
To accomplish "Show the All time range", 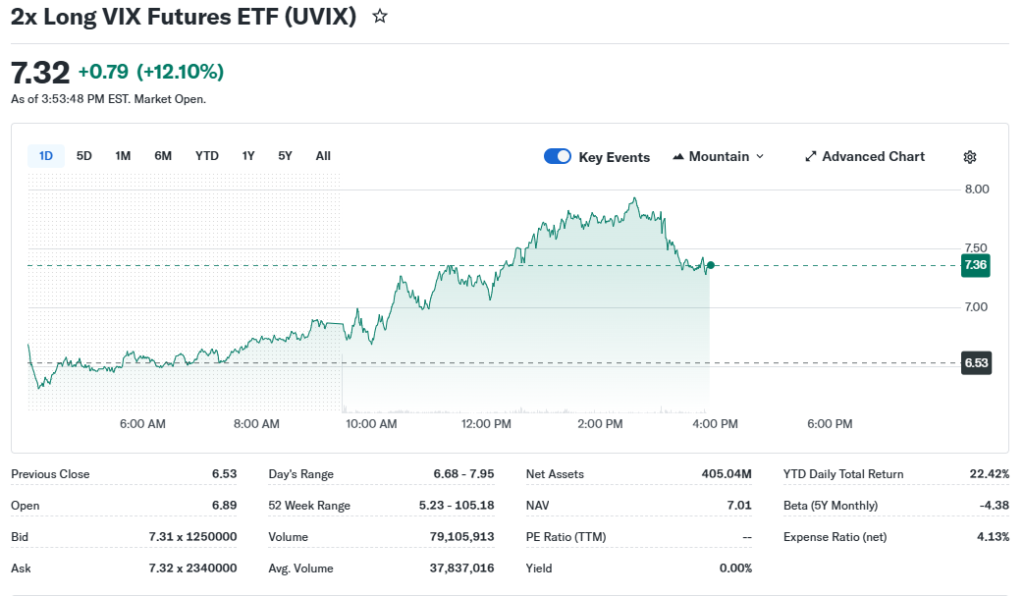I will (323, 156).
